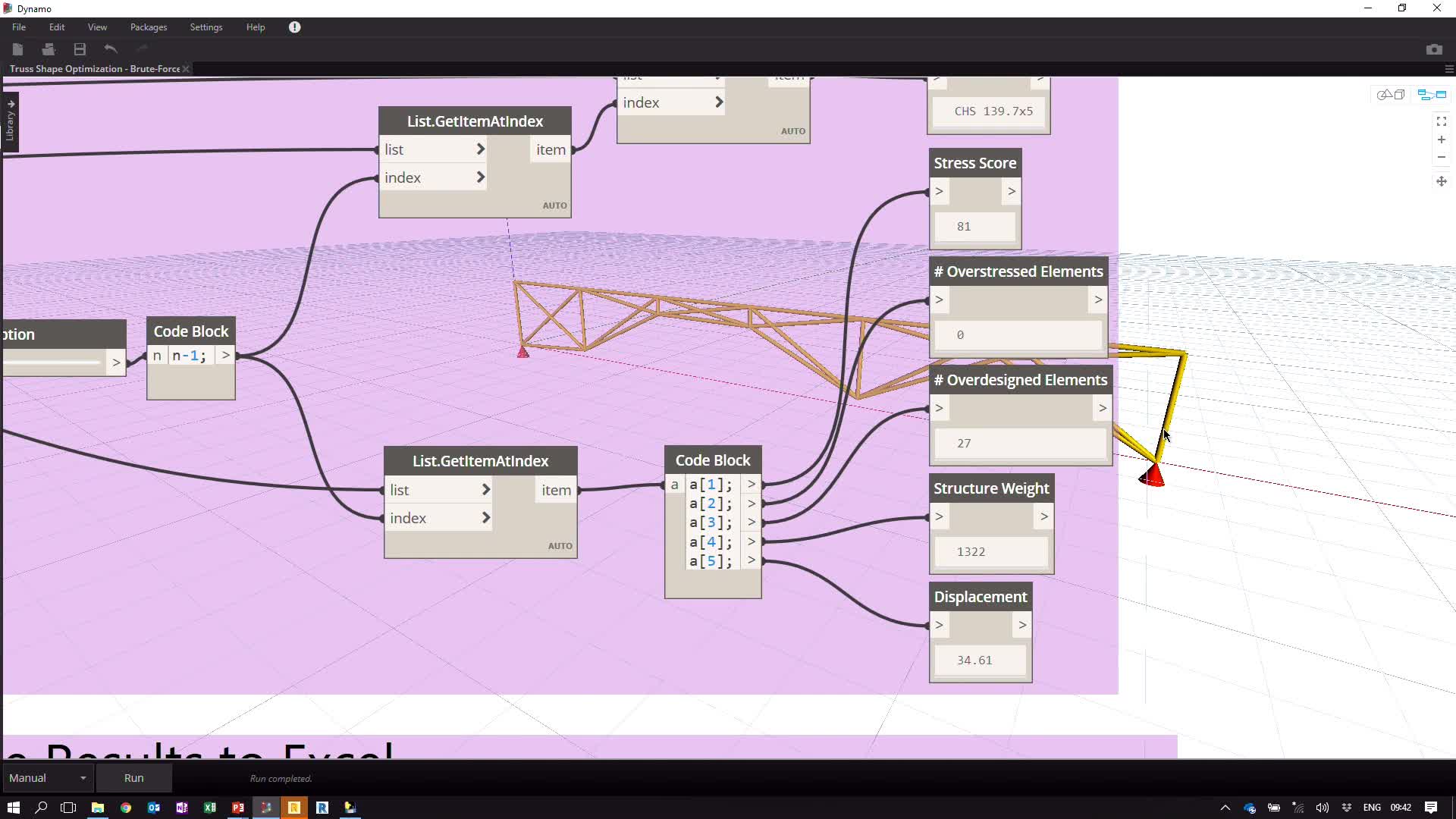
Task: Switch to graph view navigation mode
Action: tap(1432, 95)
